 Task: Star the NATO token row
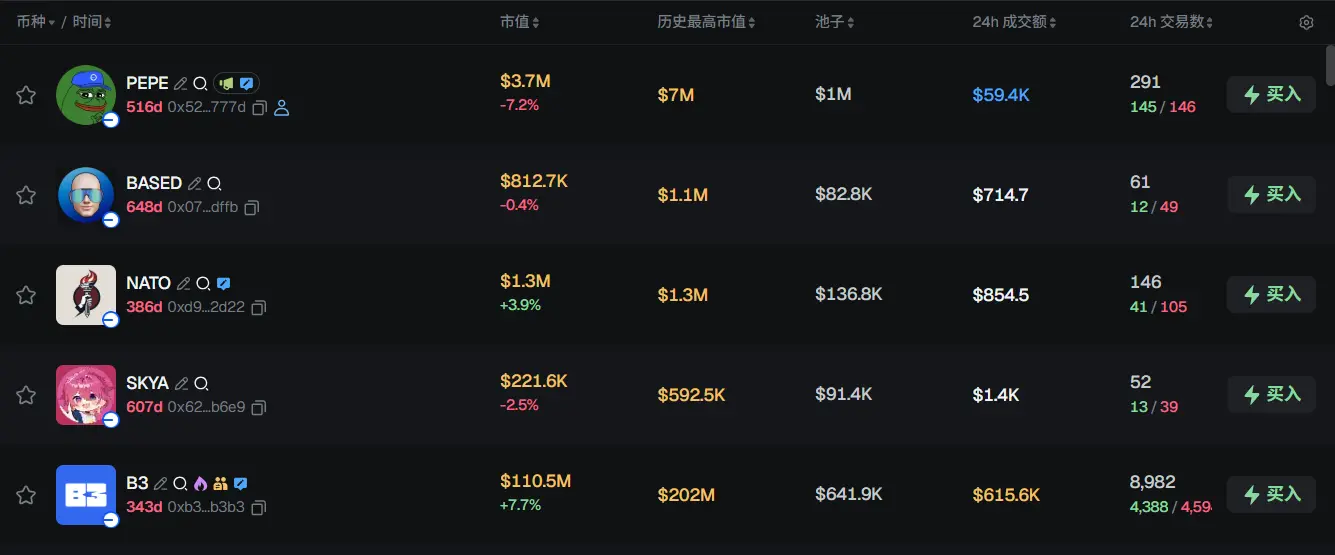26,295
